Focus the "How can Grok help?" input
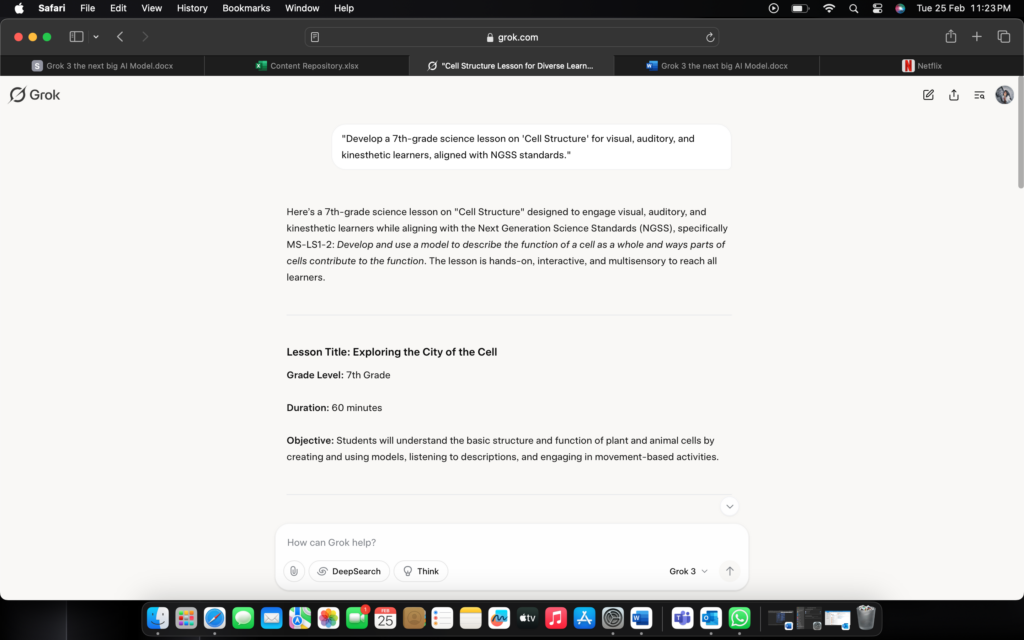1024x640 pixels. click(510, 542)
